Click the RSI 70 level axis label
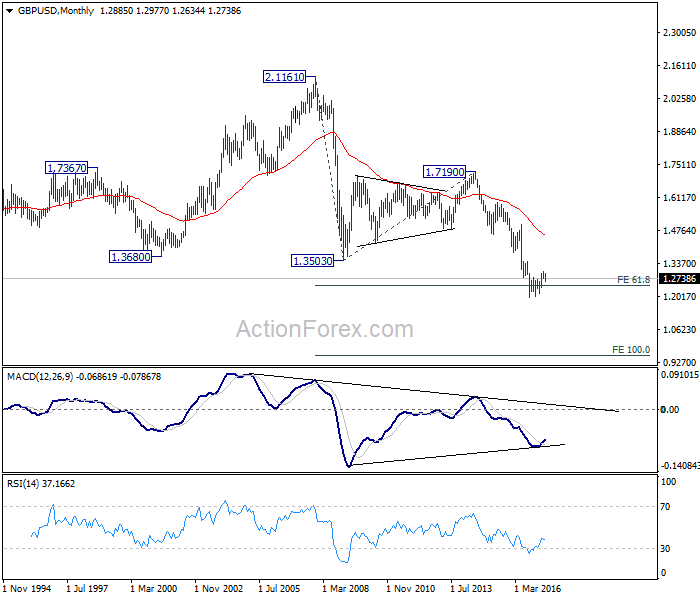Viewport: 700px width, 600px height. 665,507
